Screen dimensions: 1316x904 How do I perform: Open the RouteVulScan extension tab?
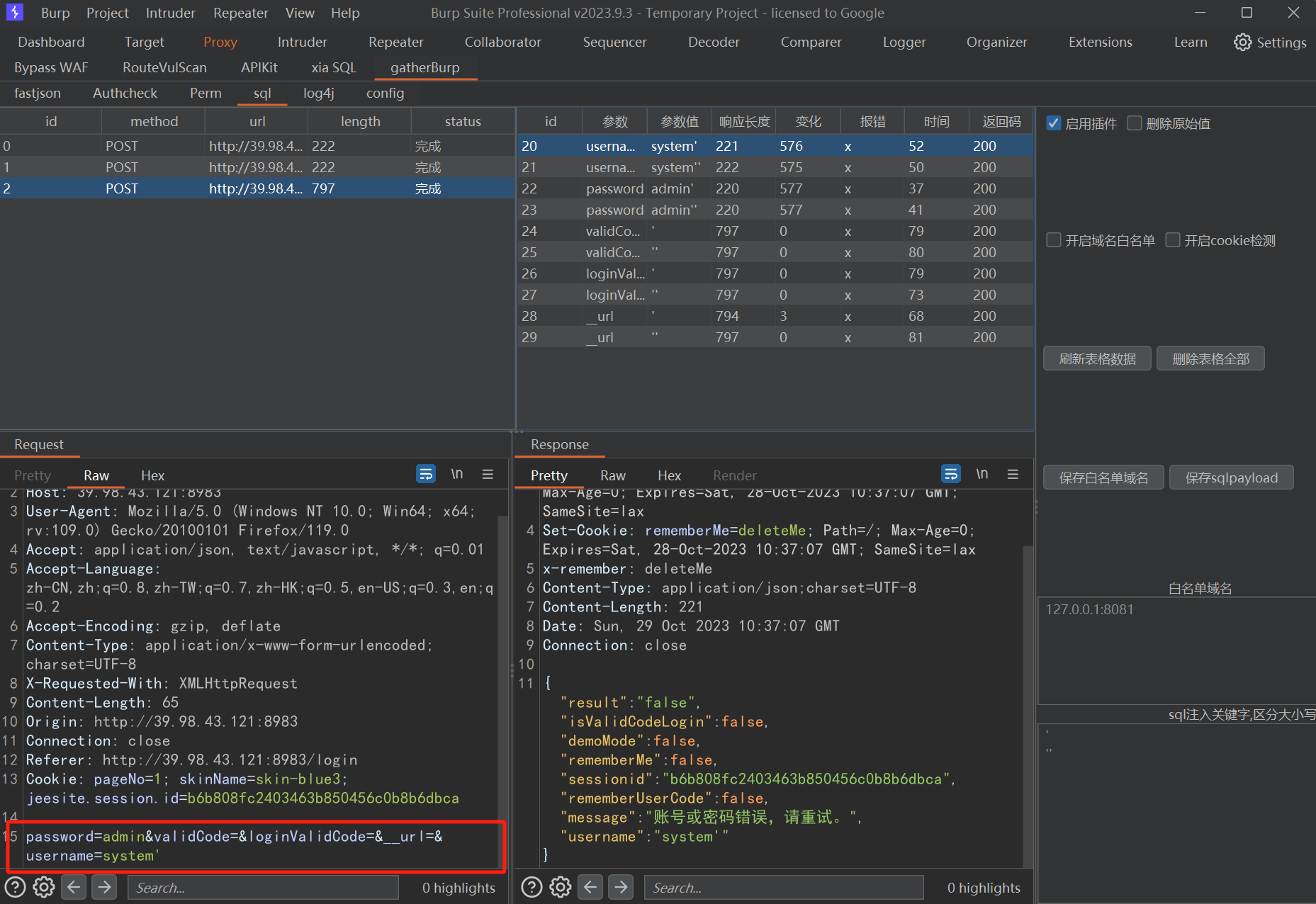coord(164,67)
